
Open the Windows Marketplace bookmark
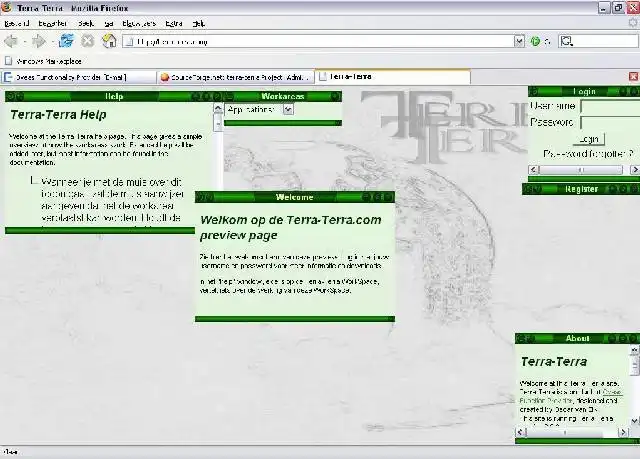point(43,61)
